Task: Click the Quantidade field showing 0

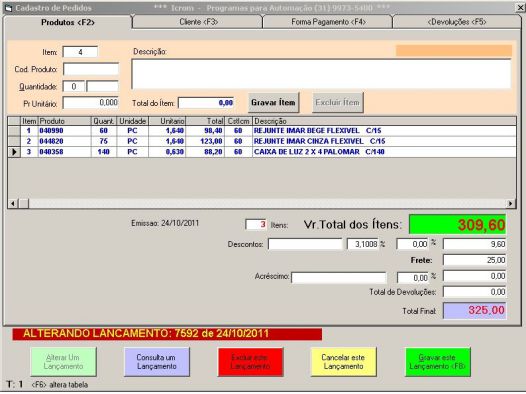Action: click(73, 87)
